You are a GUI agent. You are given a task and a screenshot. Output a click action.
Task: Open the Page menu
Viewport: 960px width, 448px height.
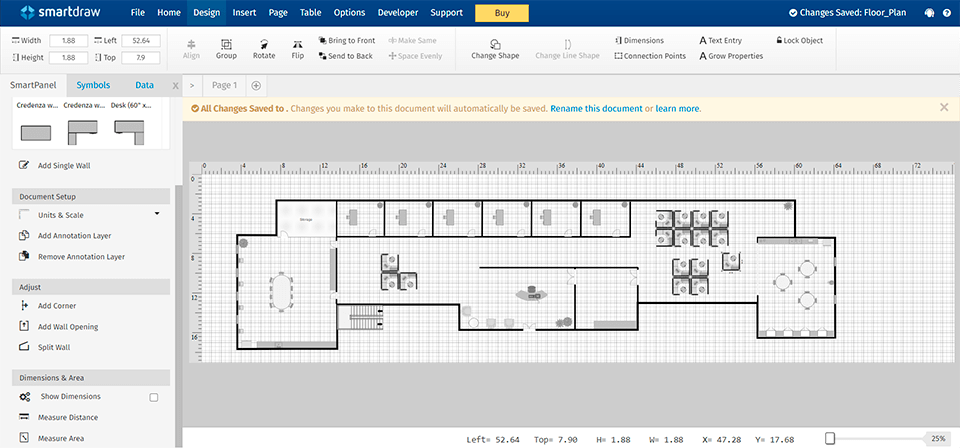(x=278, y=12)
